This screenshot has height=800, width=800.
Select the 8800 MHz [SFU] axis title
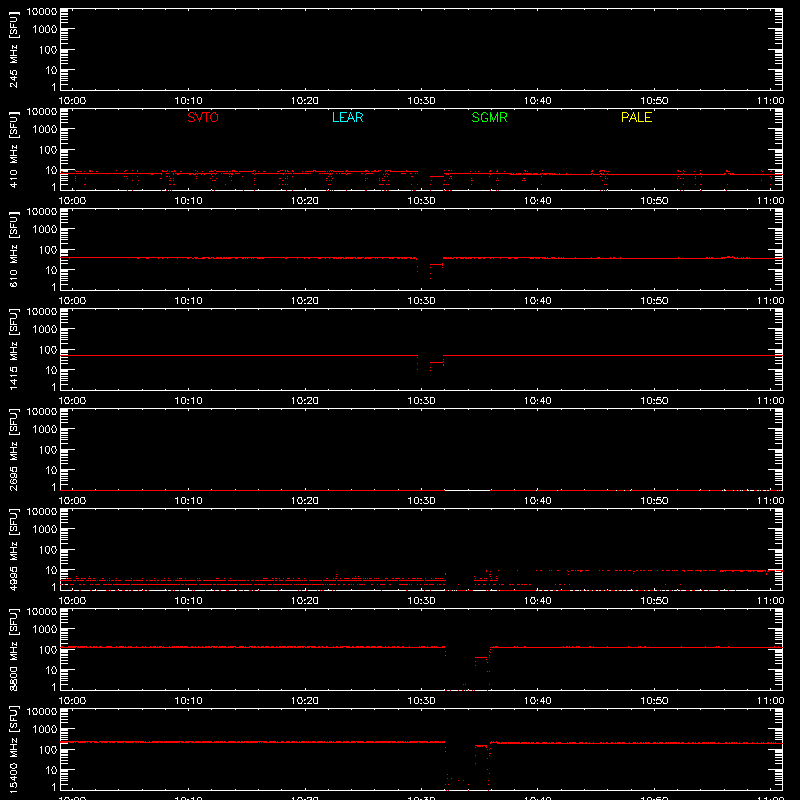[13, 649]
